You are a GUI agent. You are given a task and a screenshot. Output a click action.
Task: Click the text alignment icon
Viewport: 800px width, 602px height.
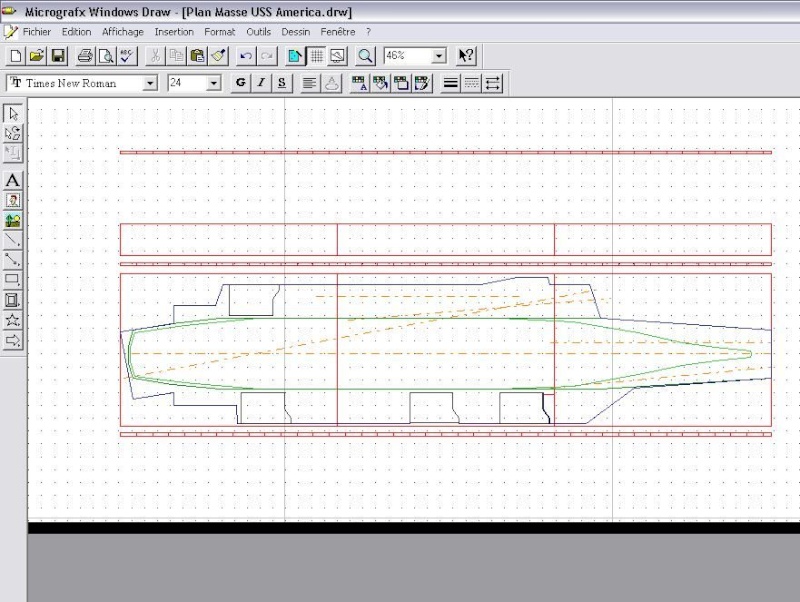[x=309, y=83]
